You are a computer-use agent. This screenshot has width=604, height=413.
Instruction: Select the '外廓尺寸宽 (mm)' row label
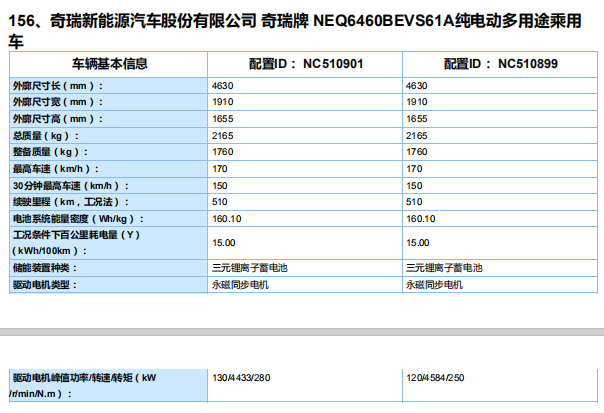[x=58, y=102]
